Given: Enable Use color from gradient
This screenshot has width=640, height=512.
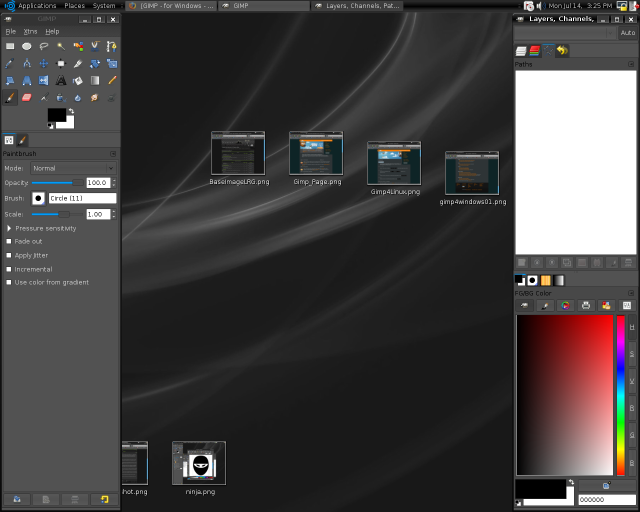Looking at the screenshot, I should pos(9,282).
